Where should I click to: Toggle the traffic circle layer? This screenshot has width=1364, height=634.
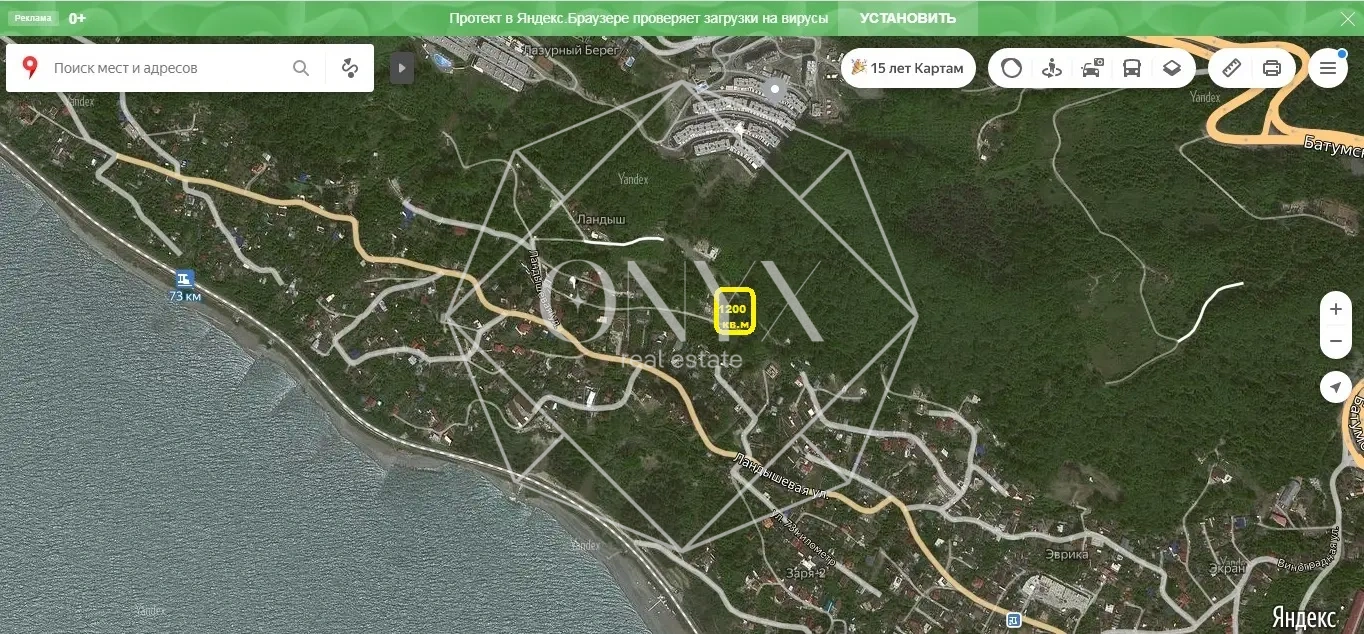point(1012,68)
